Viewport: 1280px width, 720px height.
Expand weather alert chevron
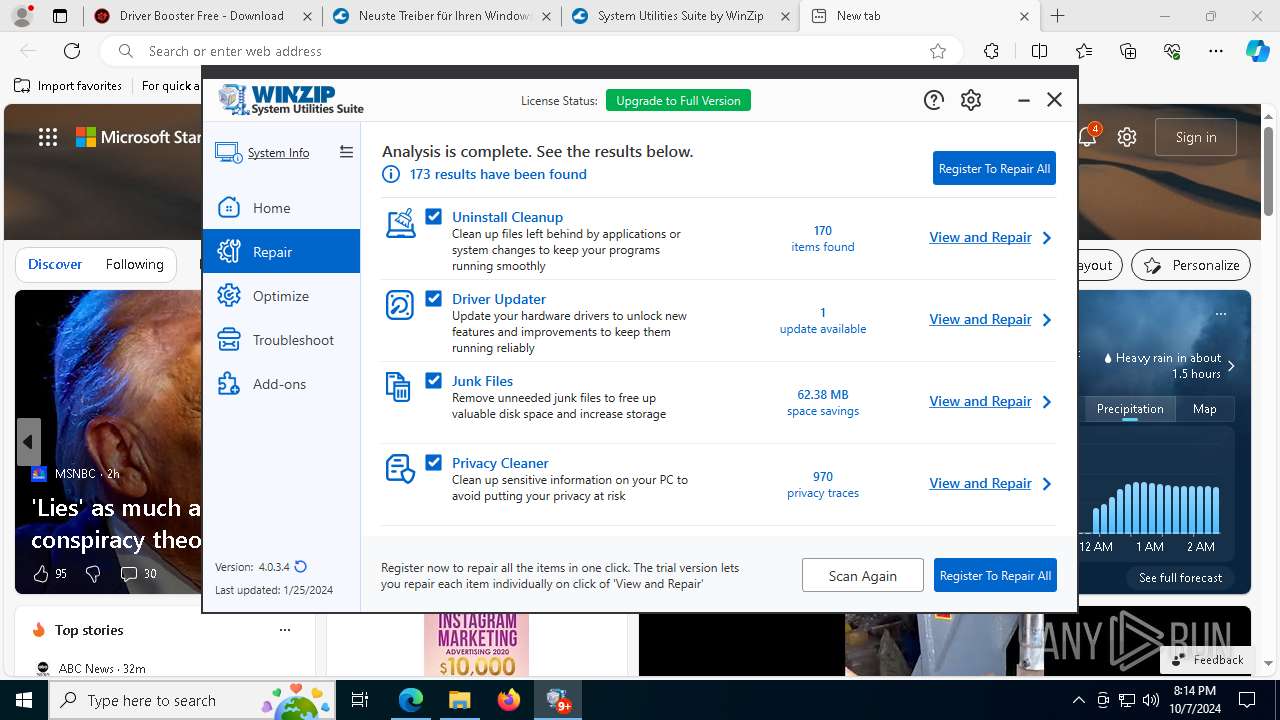1231,366
